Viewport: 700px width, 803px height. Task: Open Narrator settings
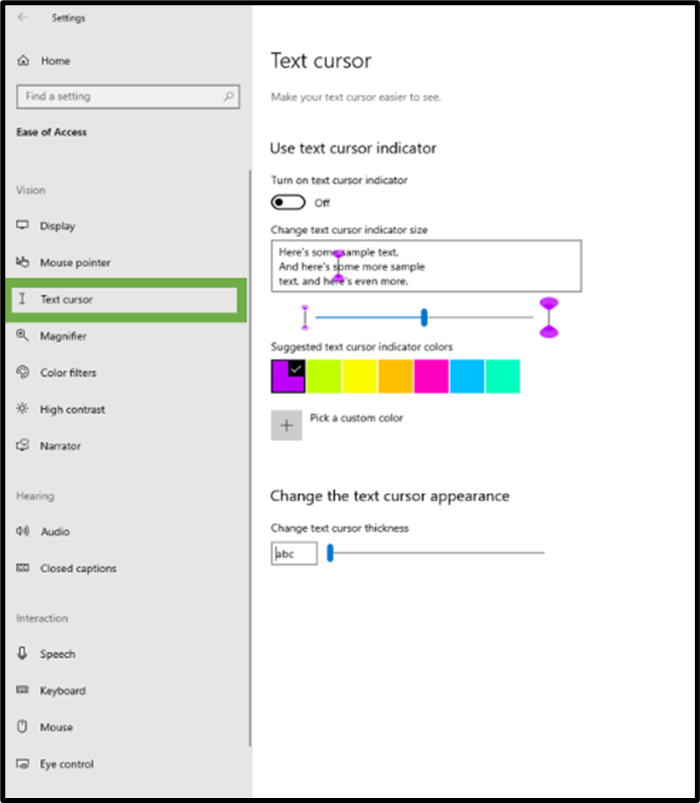[60, 446]
